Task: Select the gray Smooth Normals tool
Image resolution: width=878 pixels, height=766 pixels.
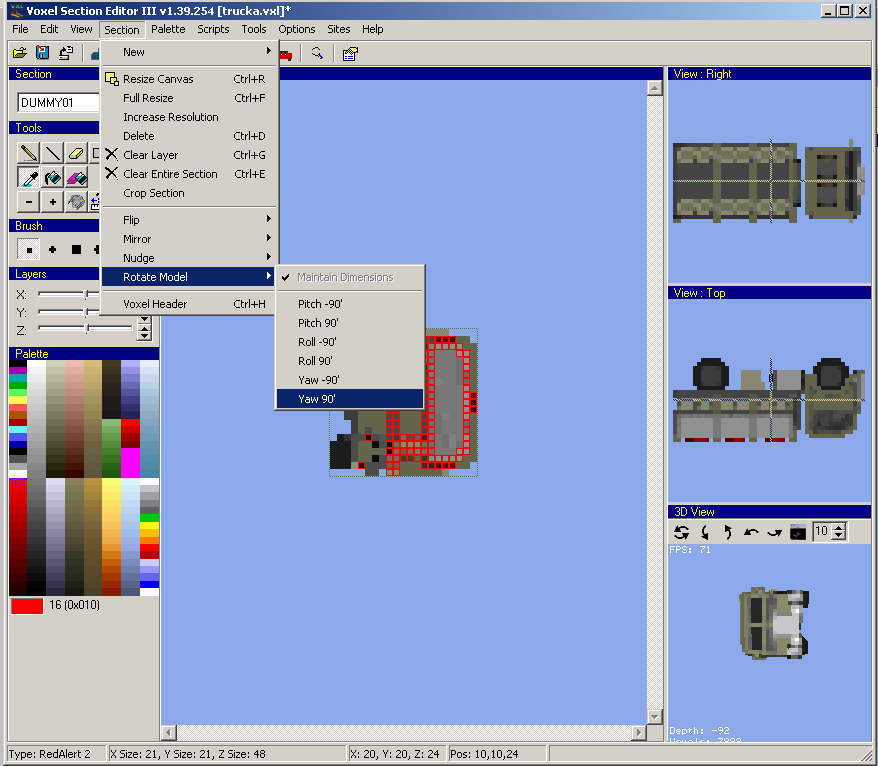Action: point(76,202)
